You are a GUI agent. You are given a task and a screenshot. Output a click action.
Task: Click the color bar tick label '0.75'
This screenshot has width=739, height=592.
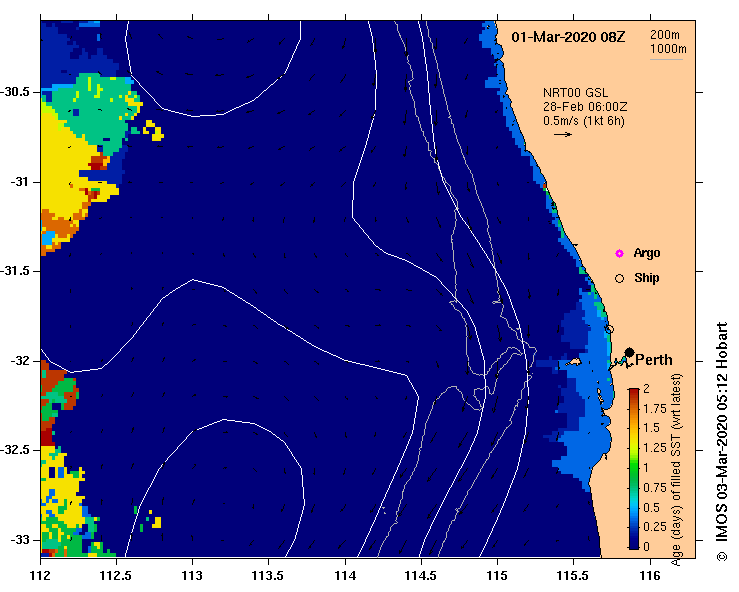[x=655, y=487]
